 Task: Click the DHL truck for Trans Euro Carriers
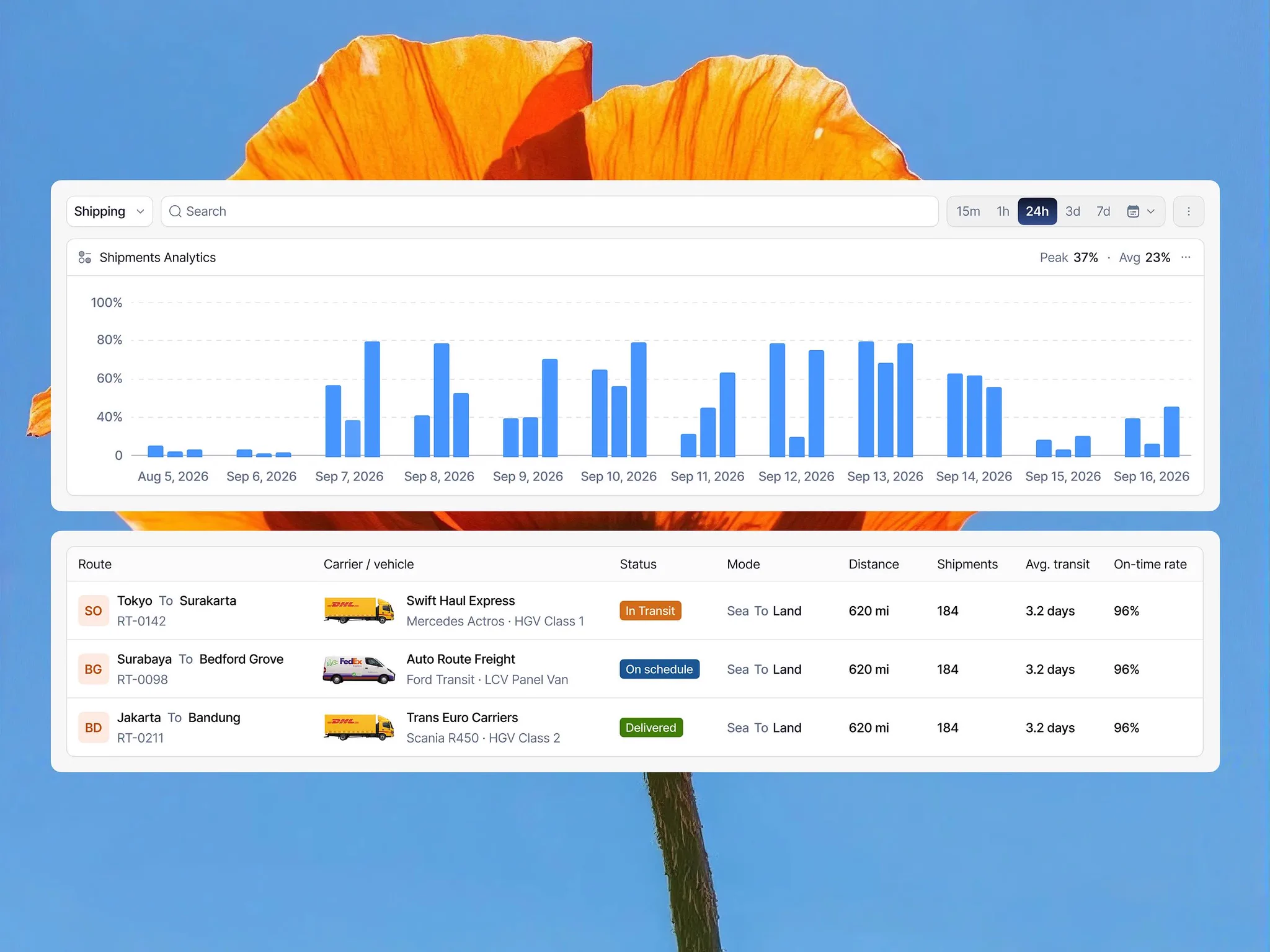click(x=359, y=727)
